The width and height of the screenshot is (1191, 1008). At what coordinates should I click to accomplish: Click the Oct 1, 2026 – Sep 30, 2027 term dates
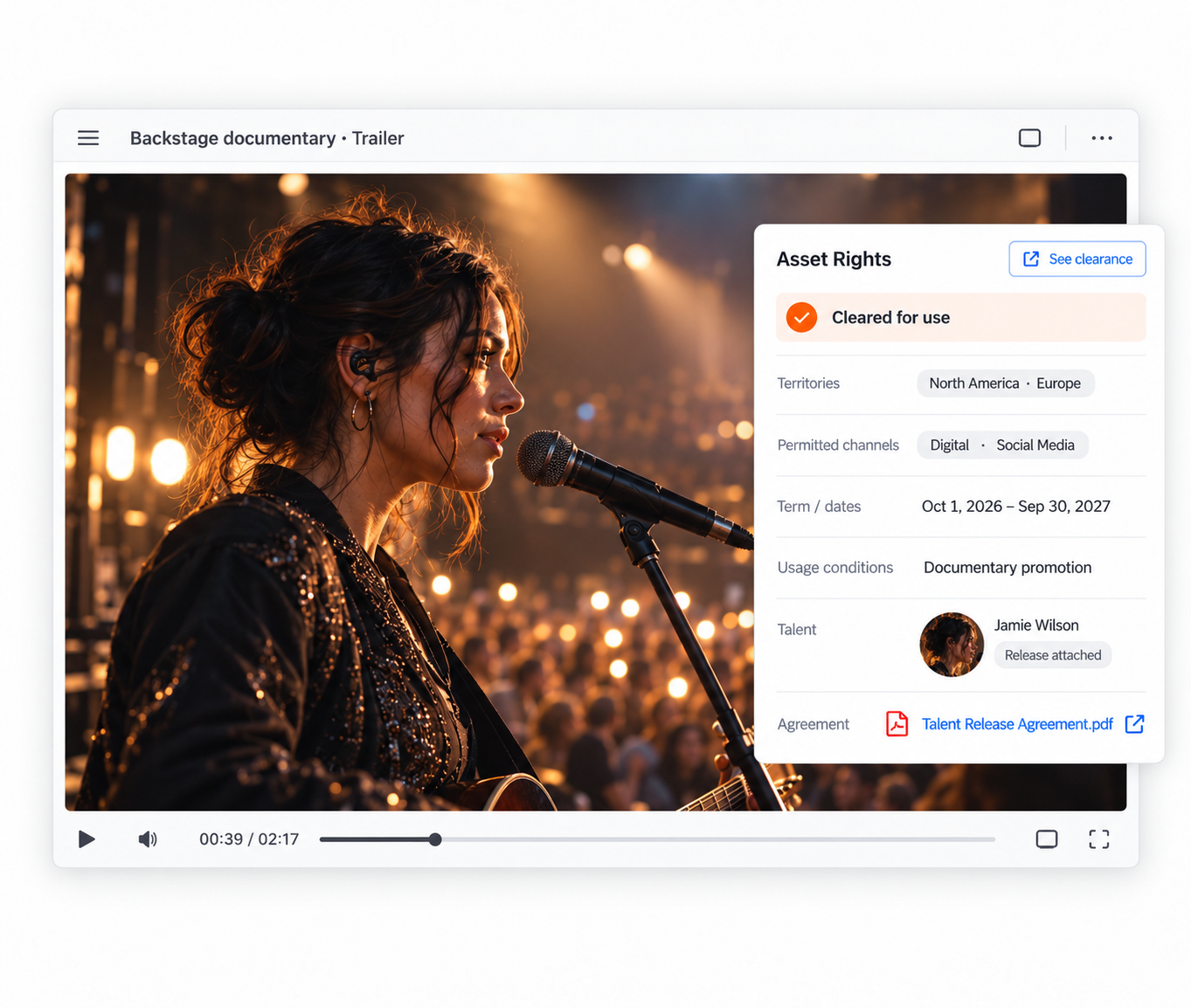point(1016,507)
